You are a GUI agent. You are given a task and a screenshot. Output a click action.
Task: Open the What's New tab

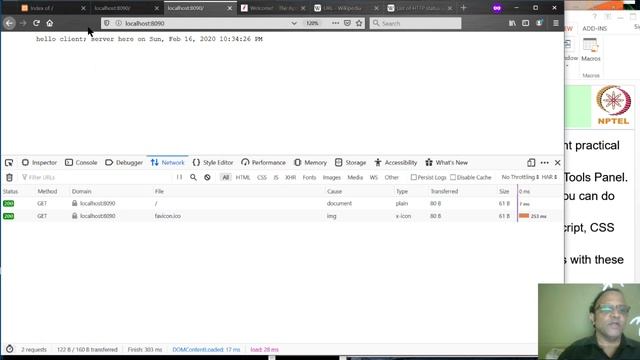click(447, 162)
